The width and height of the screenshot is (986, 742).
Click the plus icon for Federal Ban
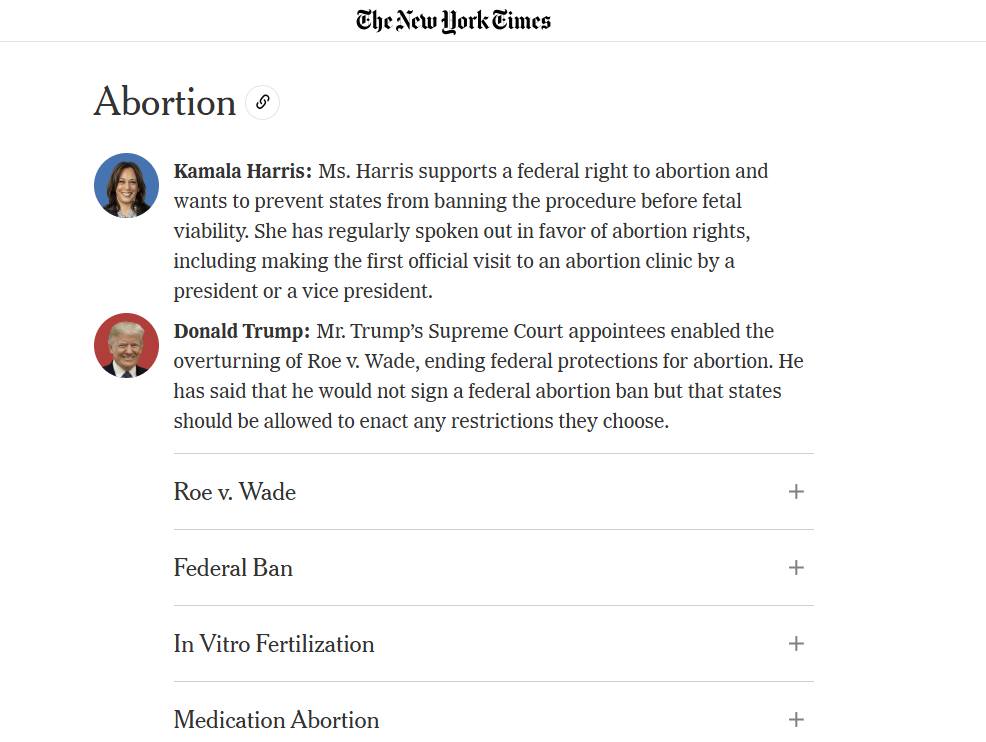[796, 567]
